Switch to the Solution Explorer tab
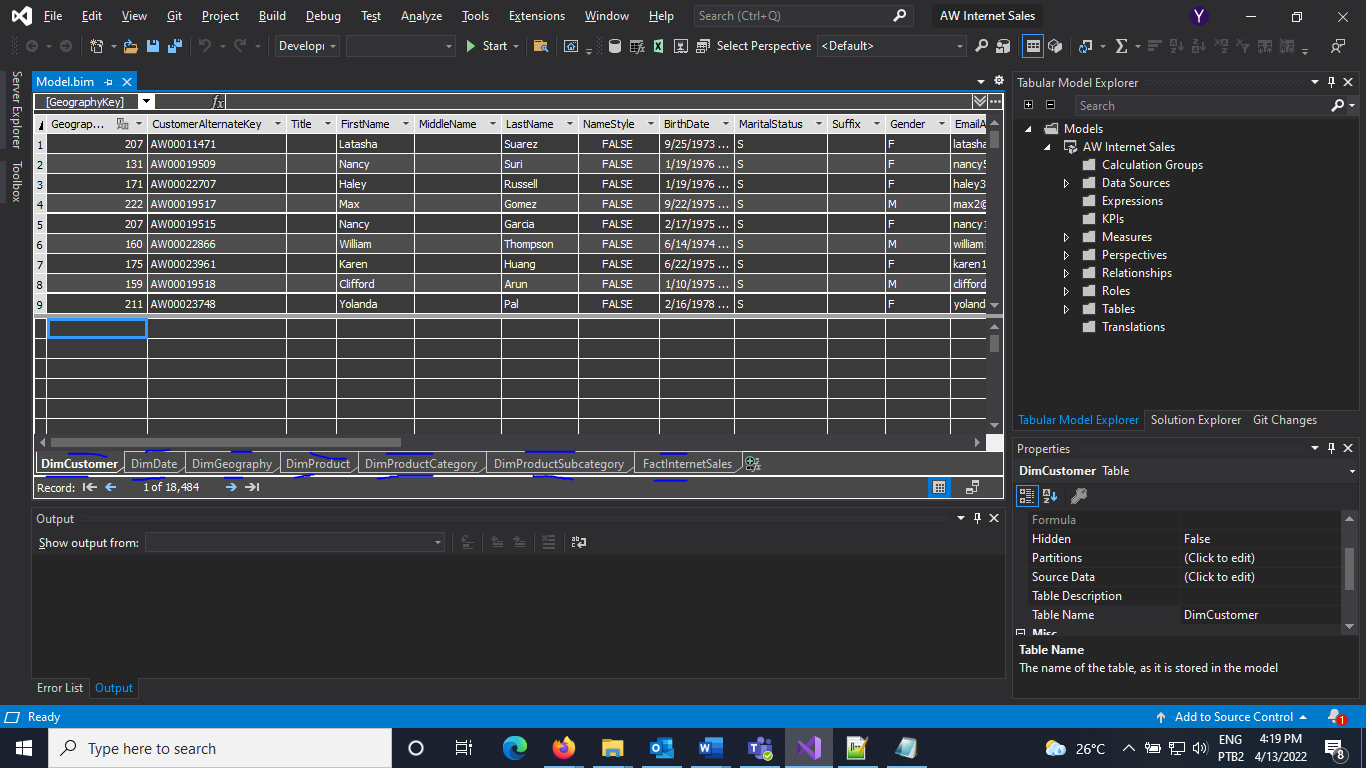This screenshot has height=768, width=1366. 1196,420
